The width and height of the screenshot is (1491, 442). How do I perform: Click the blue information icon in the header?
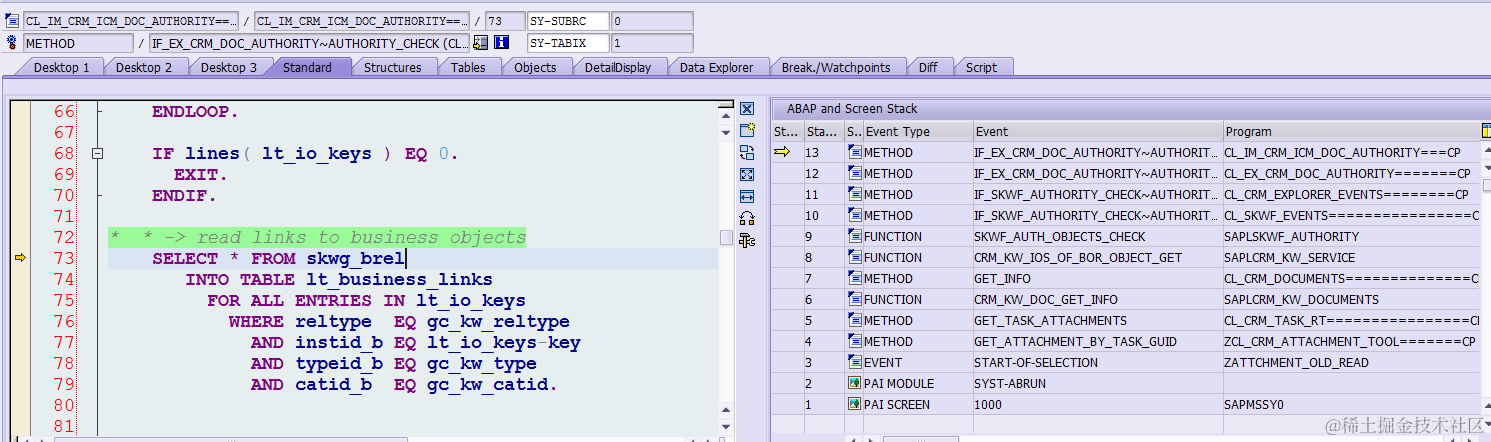[x=501, y=43]
